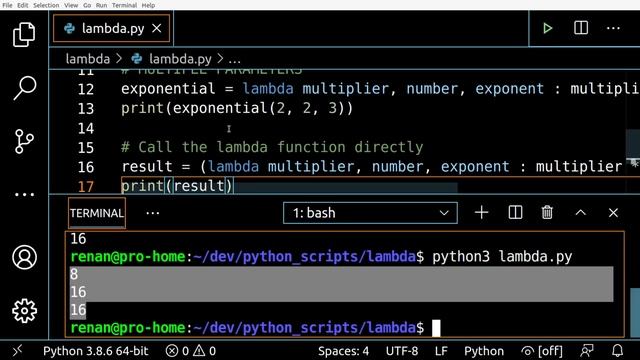Click line number 16 in gutter
The width and height of the screenshot is (640, 360).
[x=86, y=167]
